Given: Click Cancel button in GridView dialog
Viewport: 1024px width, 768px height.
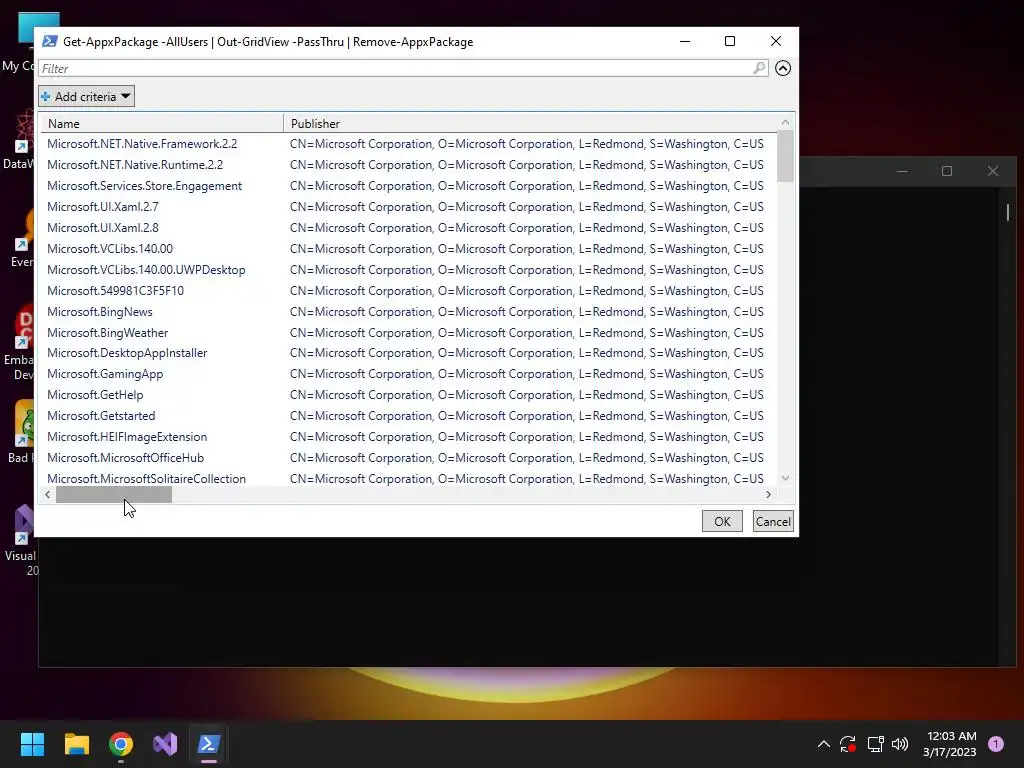Looking at the screenshot, I should coord(773,521).
